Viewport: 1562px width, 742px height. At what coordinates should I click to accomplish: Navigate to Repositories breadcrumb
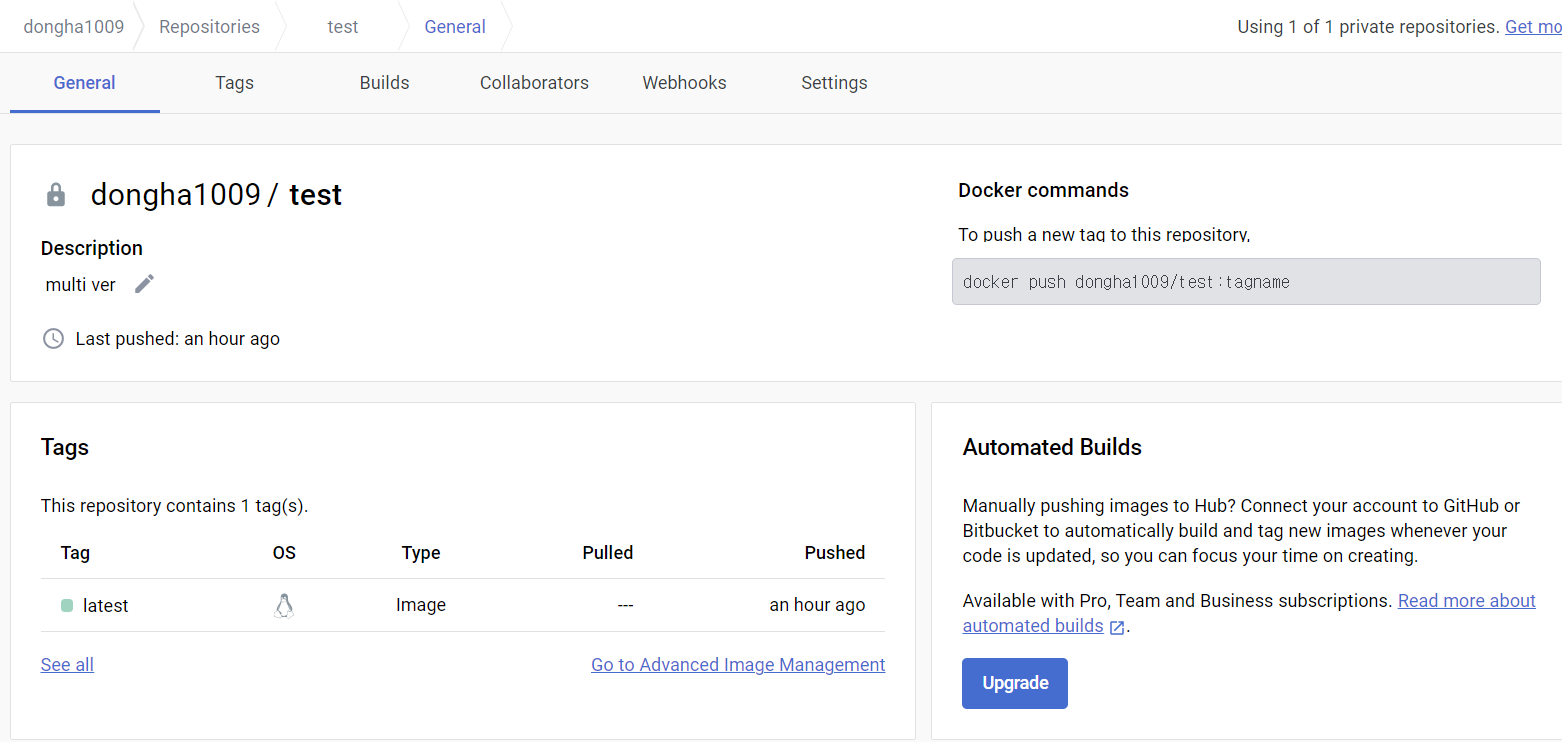209,27
